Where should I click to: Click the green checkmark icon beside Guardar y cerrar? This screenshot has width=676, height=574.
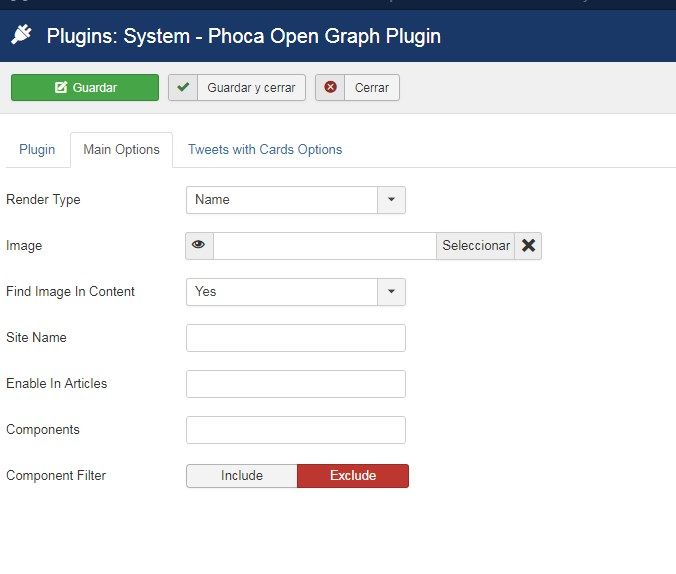[183, 88]
